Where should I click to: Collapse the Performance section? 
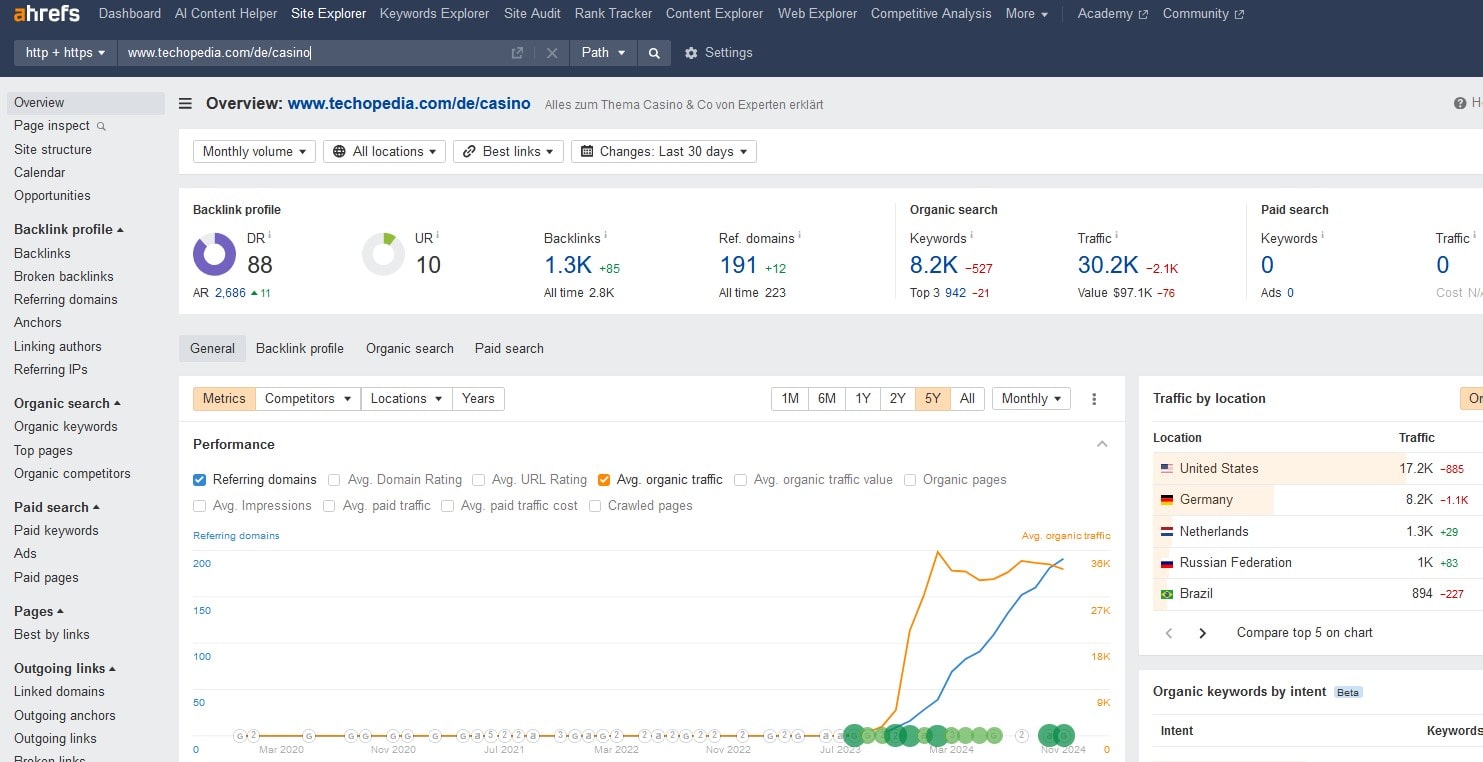(1102, 445)
